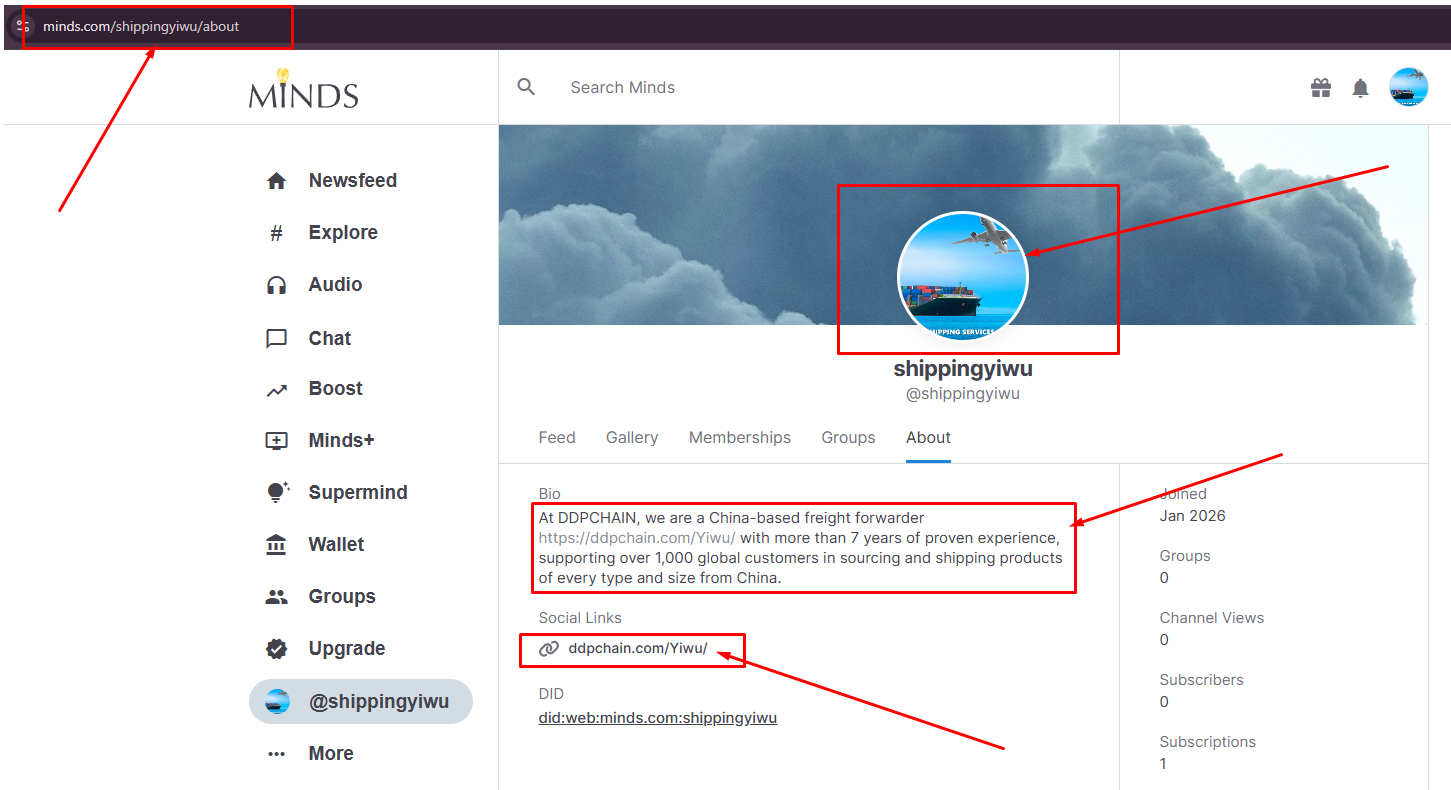The width and height of the screenshot is (1451, 790).
Task: Click the Minds logo
Action: (x=304, y=89)
